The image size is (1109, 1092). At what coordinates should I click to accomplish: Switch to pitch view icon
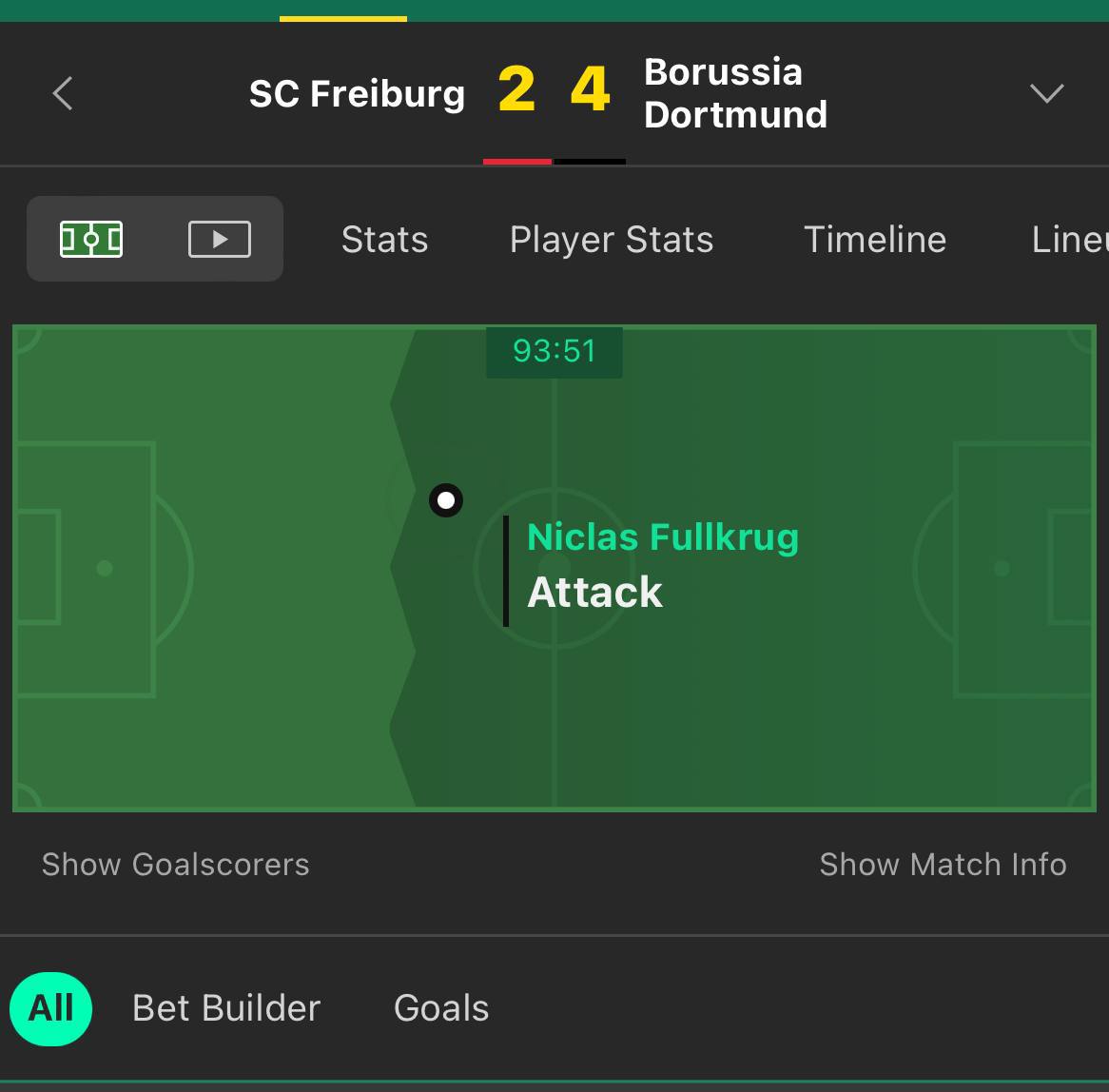pyautogui.click(x=91, y=239)
